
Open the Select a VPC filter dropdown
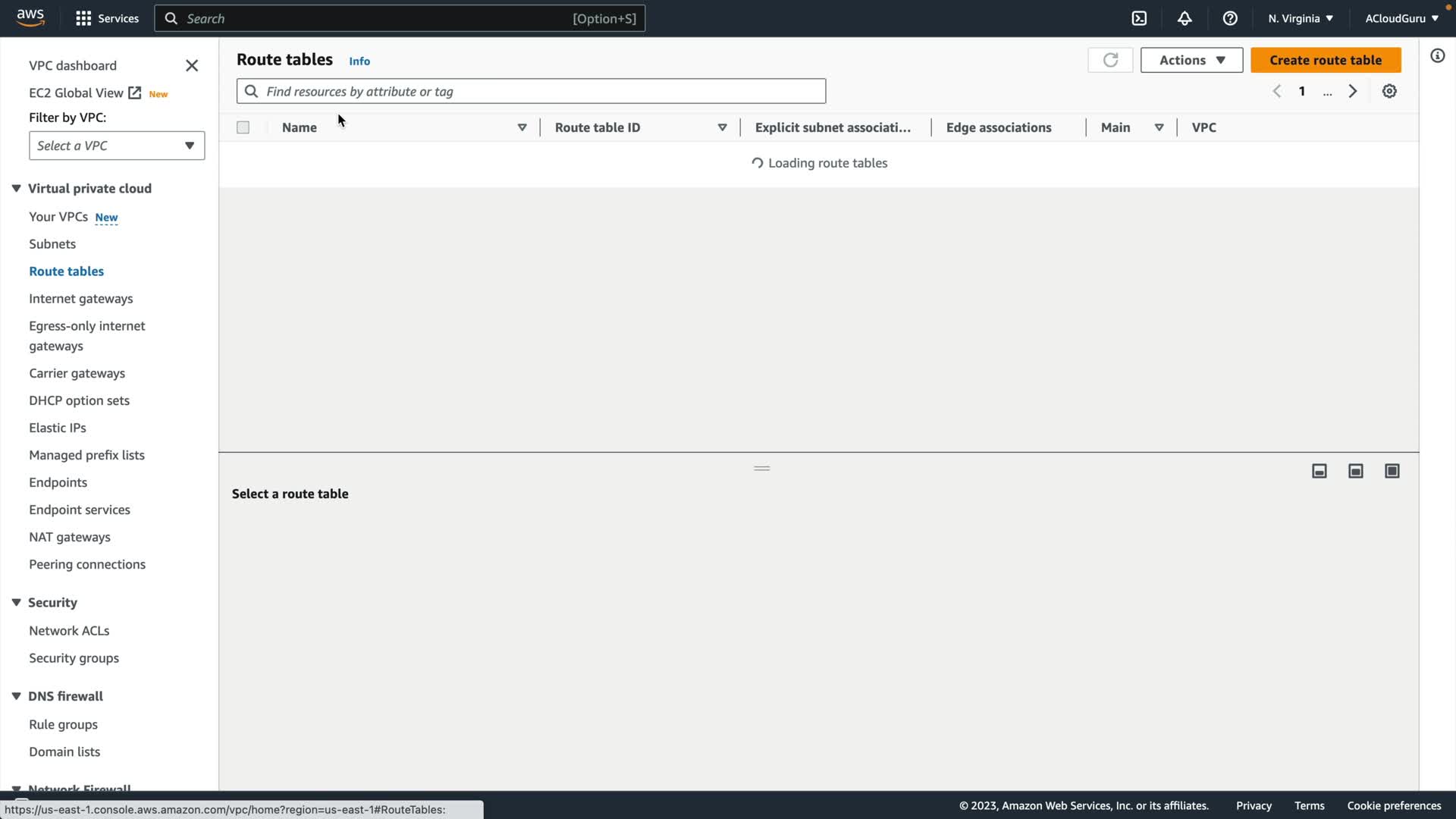coord(117,146)
